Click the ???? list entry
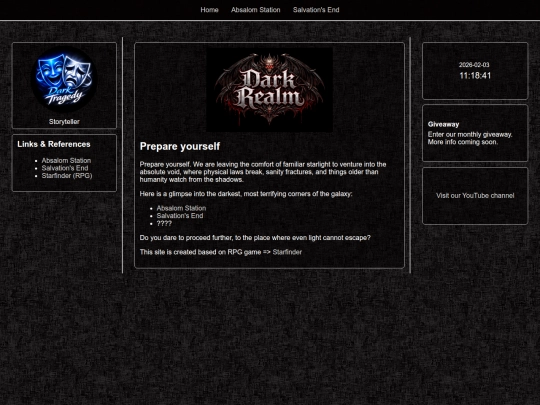The width and height of the screenshot is (540, 405). point(164,223)
